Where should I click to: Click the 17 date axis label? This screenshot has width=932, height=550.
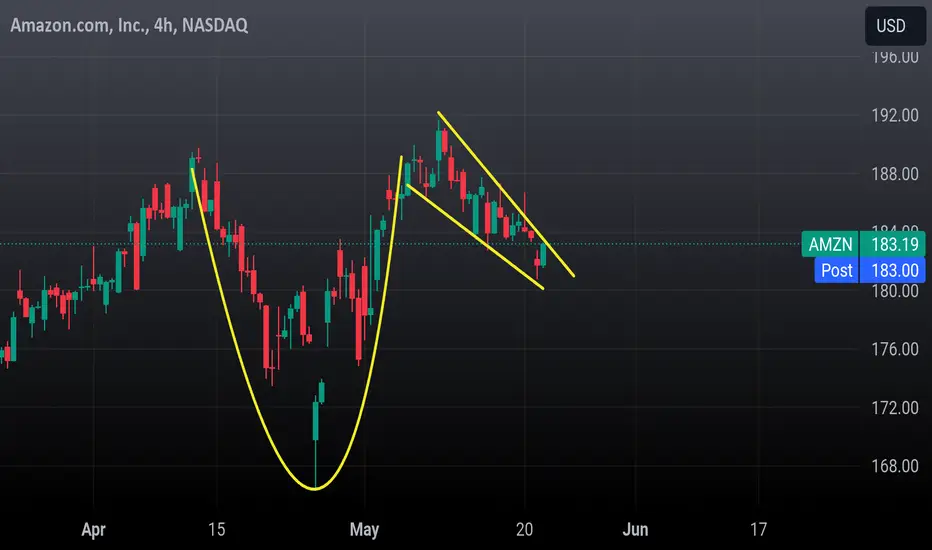coord(758,529)
